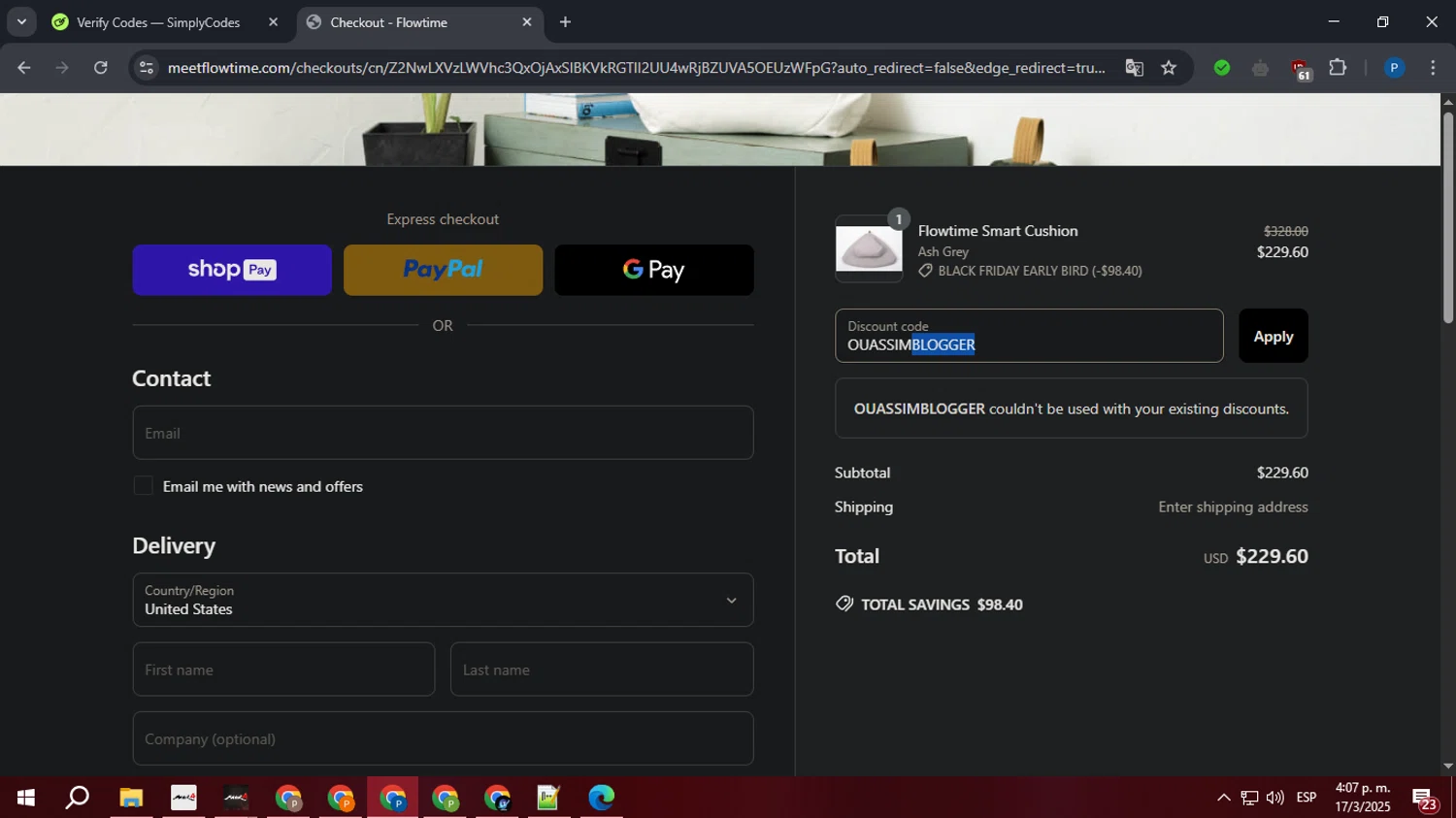
Task: Click the Google Translate icon in address bar
Action: coord(1134,68)
